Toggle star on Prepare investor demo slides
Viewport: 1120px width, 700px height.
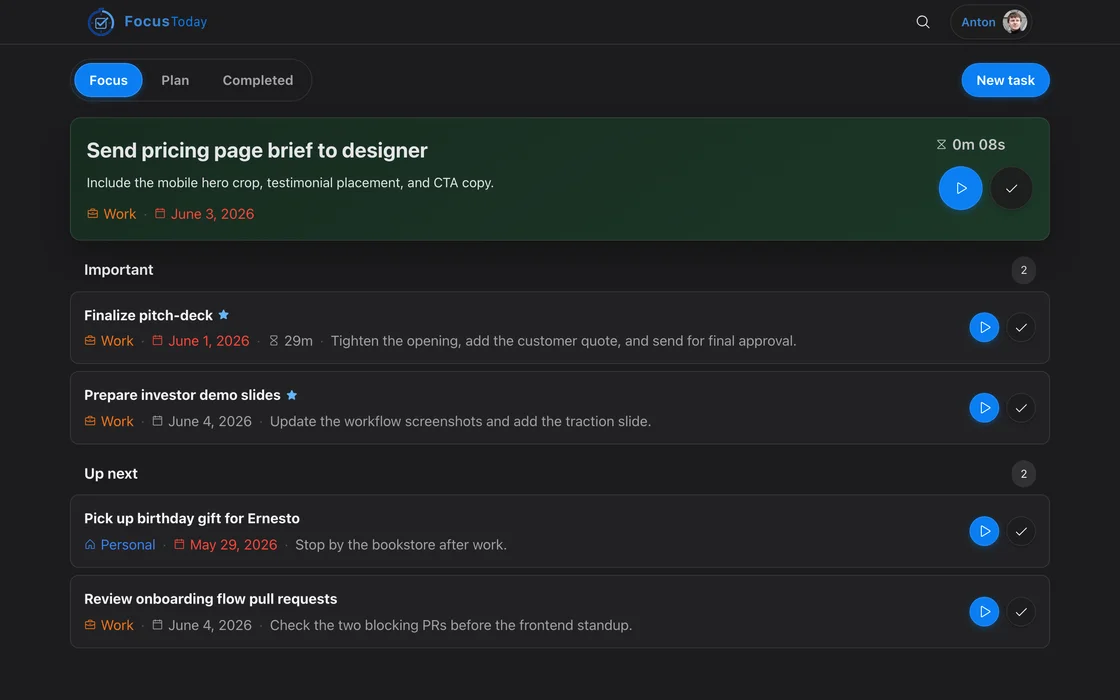[291, 395]
